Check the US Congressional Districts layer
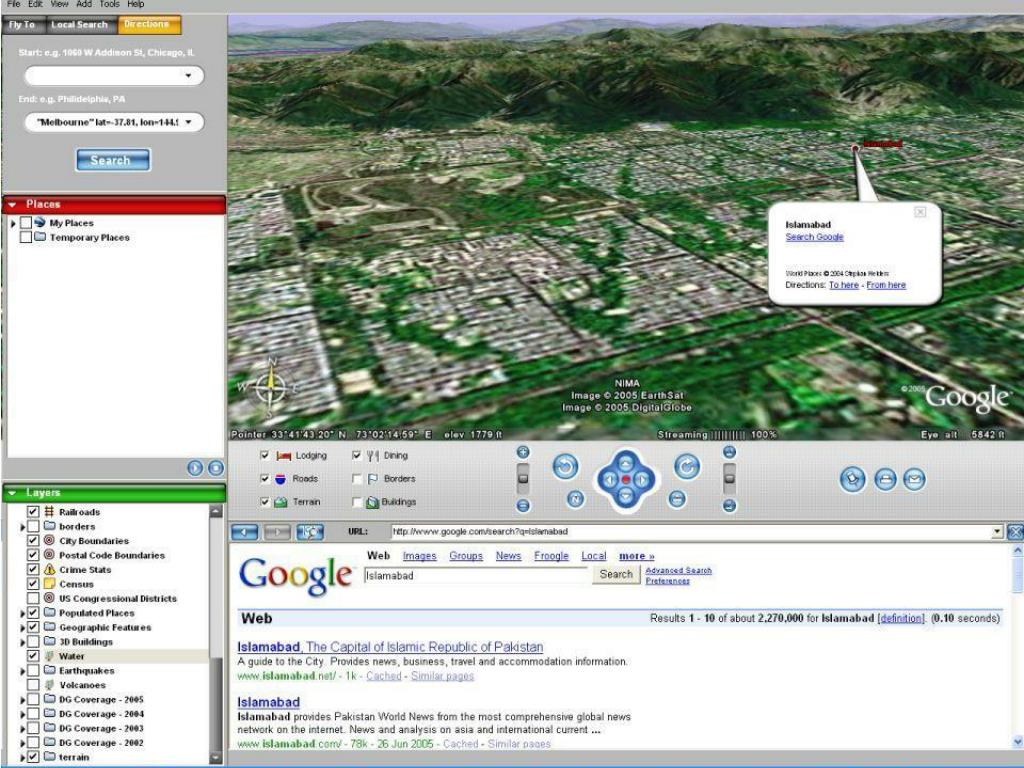The height and width of the screenshot is (768, 1024). point(33,598)
